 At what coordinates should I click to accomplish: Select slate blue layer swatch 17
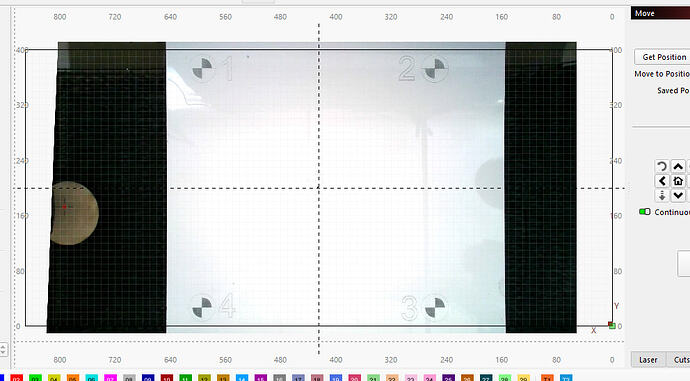click(x=298, y=377)
